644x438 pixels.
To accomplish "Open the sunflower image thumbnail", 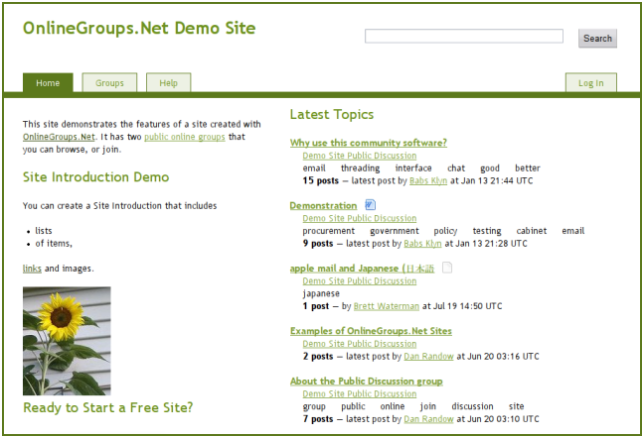I will (x=67, y=341).
